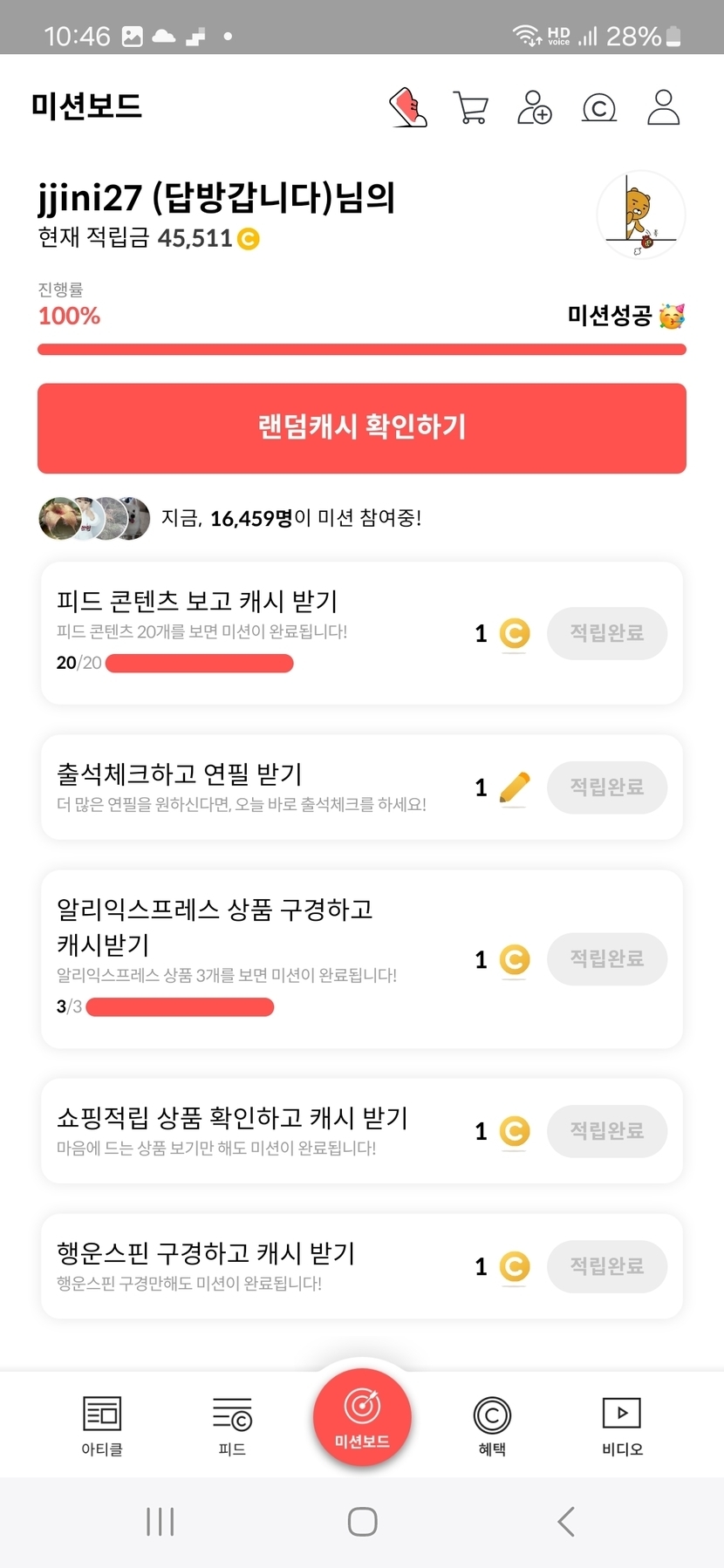Open the my profile person icon
Screen dimensions: 724x1568
[x=663, y=107]
